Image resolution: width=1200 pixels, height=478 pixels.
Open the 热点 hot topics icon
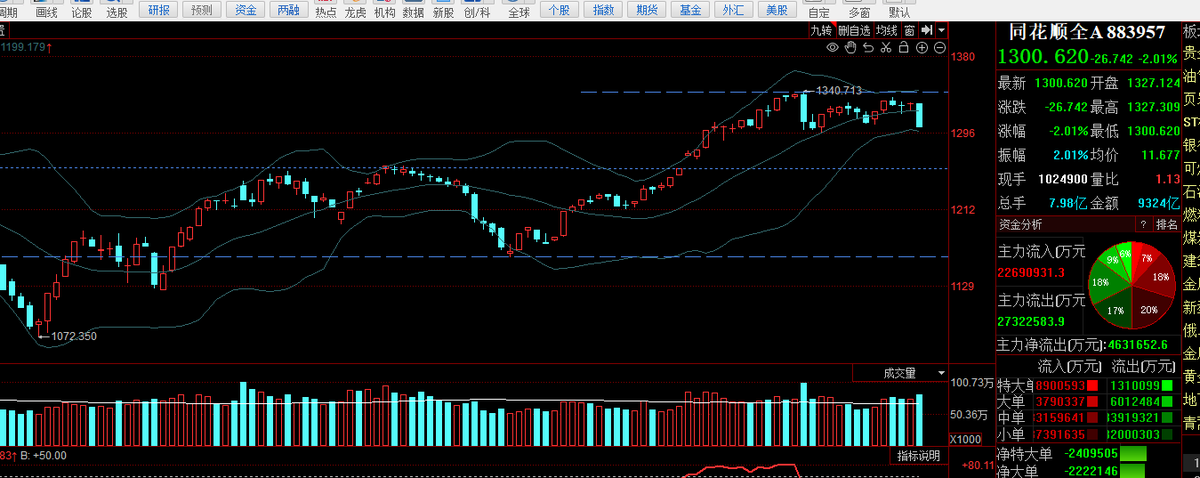pyautogui.click(x=326, y=12)
